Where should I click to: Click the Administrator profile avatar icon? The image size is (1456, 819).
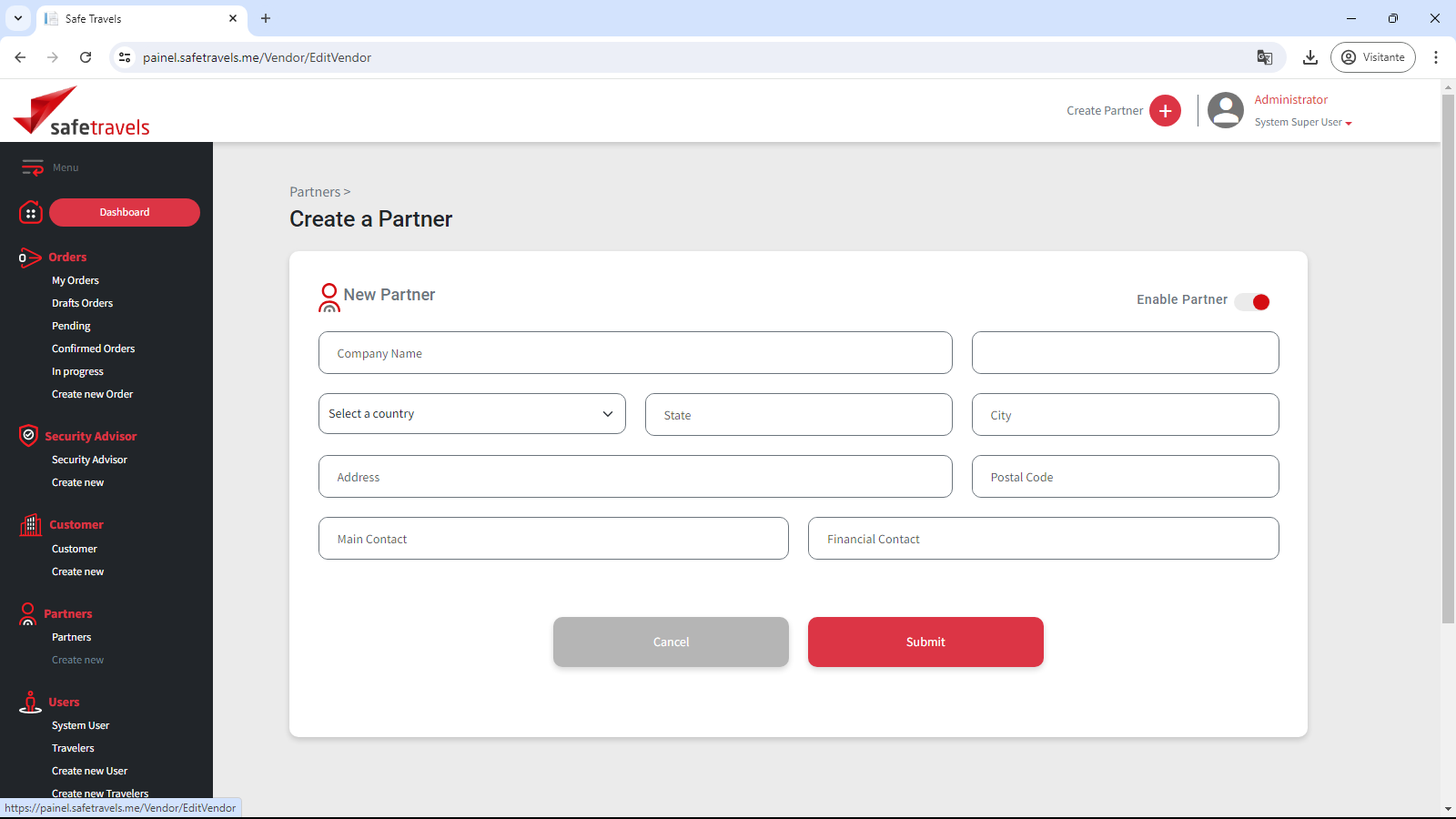click(1225, 111)
